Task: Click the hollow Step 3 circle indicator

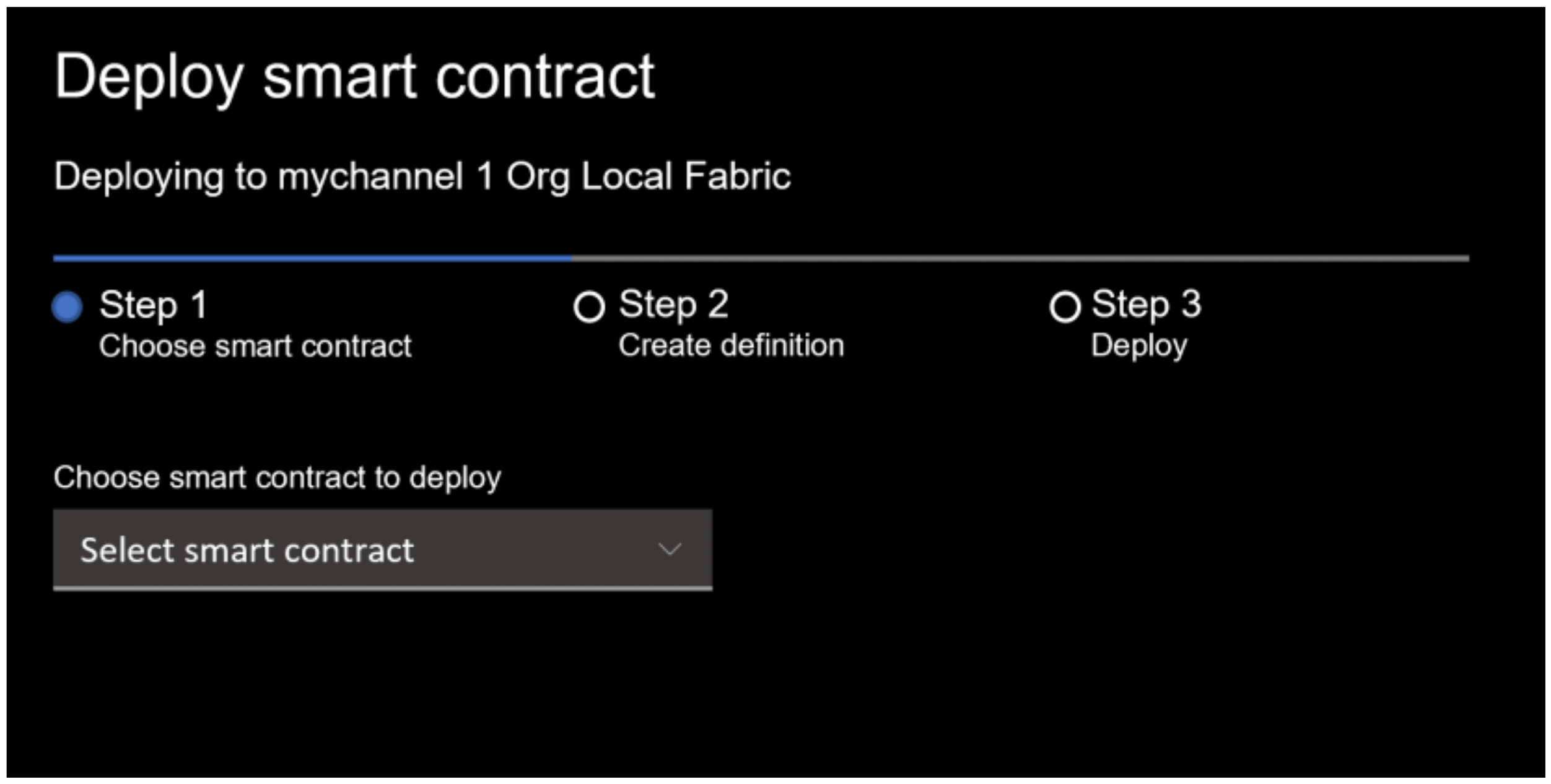Action: 1065,307
